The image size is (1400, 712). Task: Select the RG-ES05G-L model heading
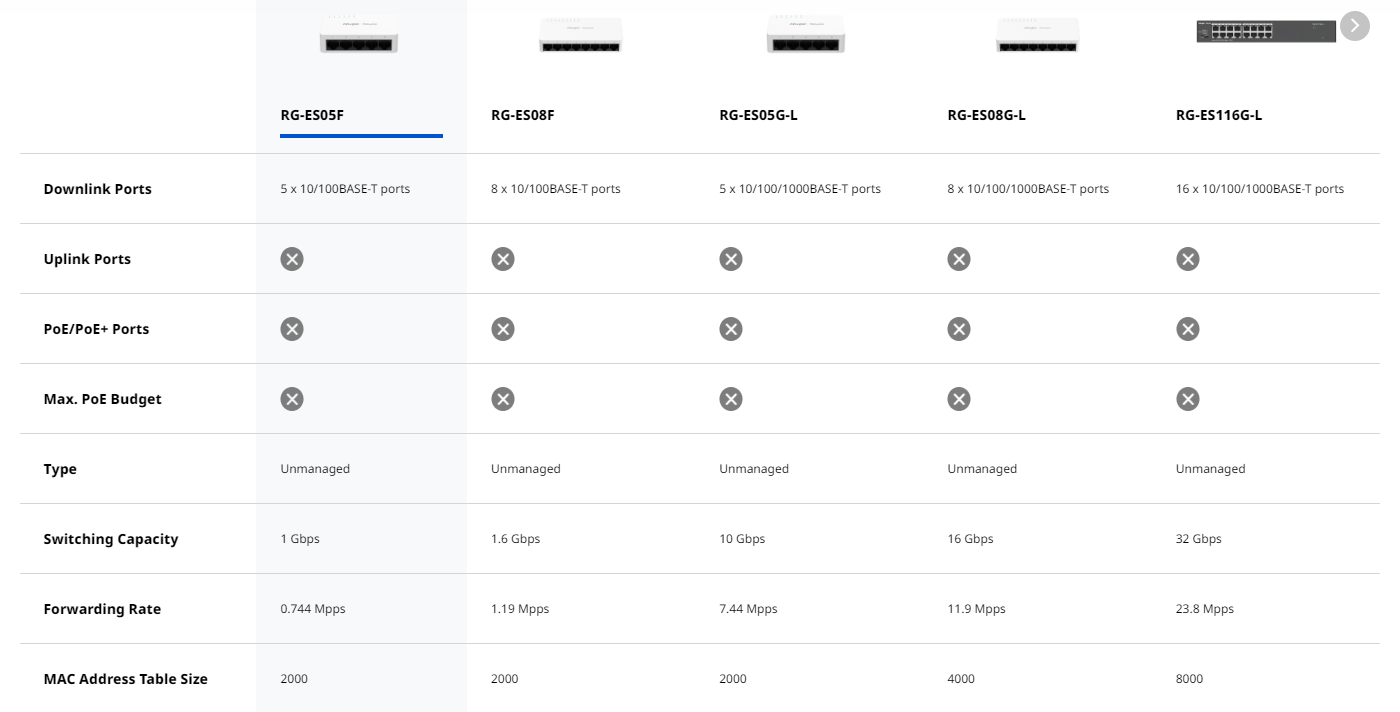pyautogui.click(x=758, y=115)
